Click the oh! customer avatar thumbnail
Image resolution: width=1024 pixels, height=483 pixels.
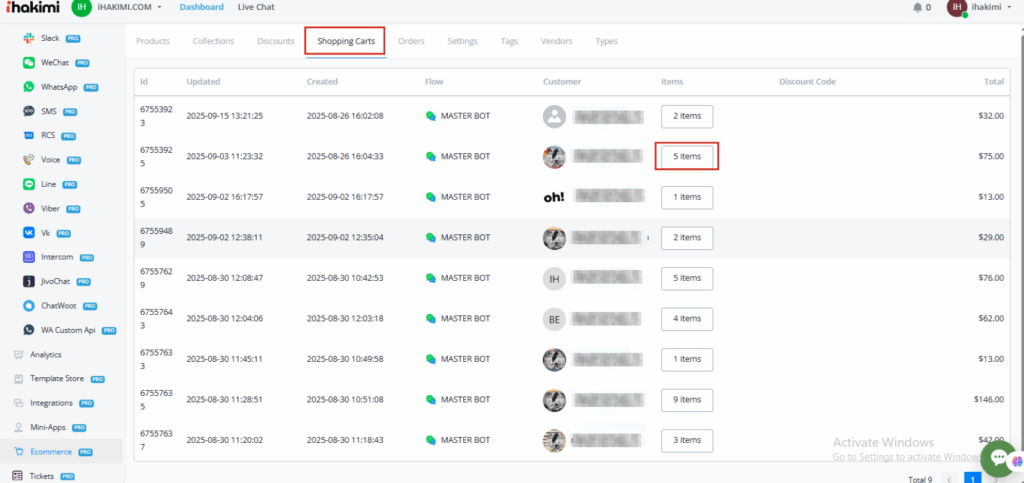[554, 197]
